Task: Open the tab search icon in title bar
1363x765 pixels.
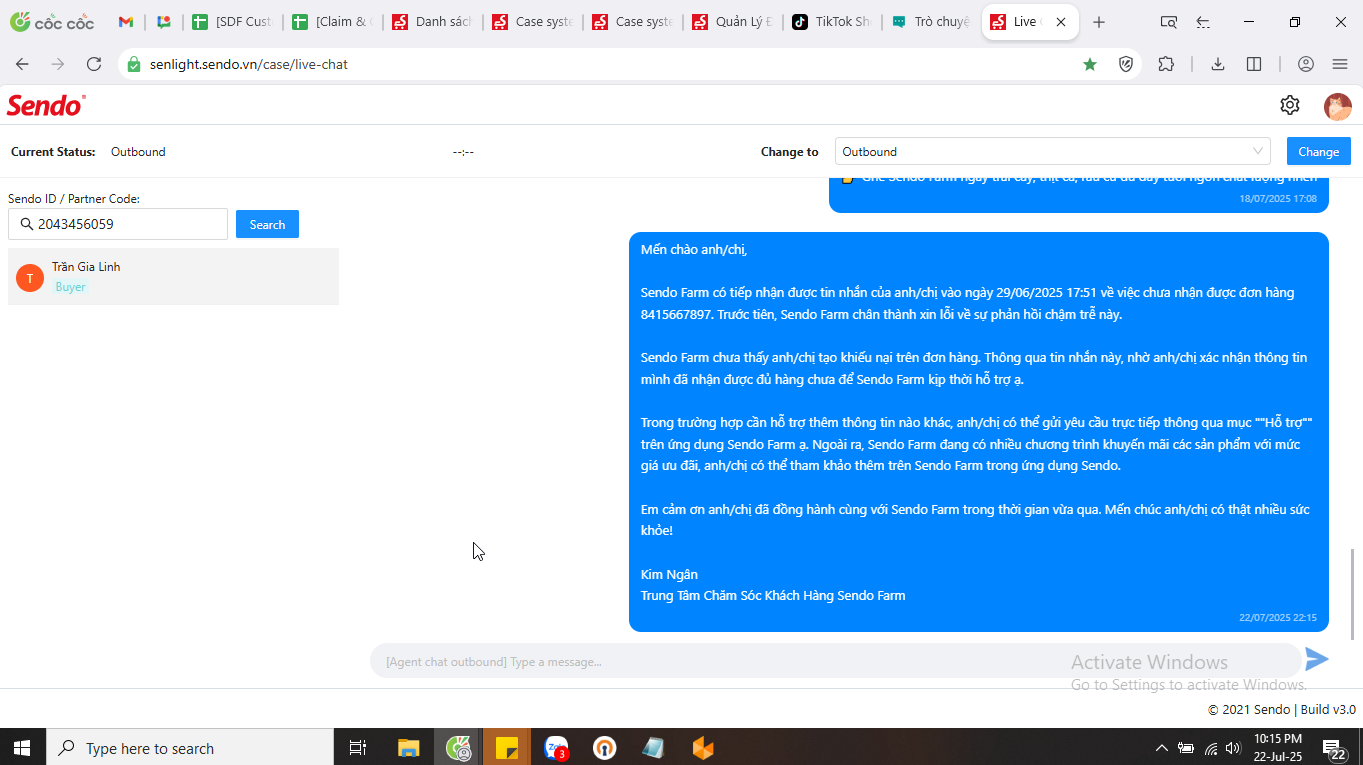Action: tap(1168, 22)
